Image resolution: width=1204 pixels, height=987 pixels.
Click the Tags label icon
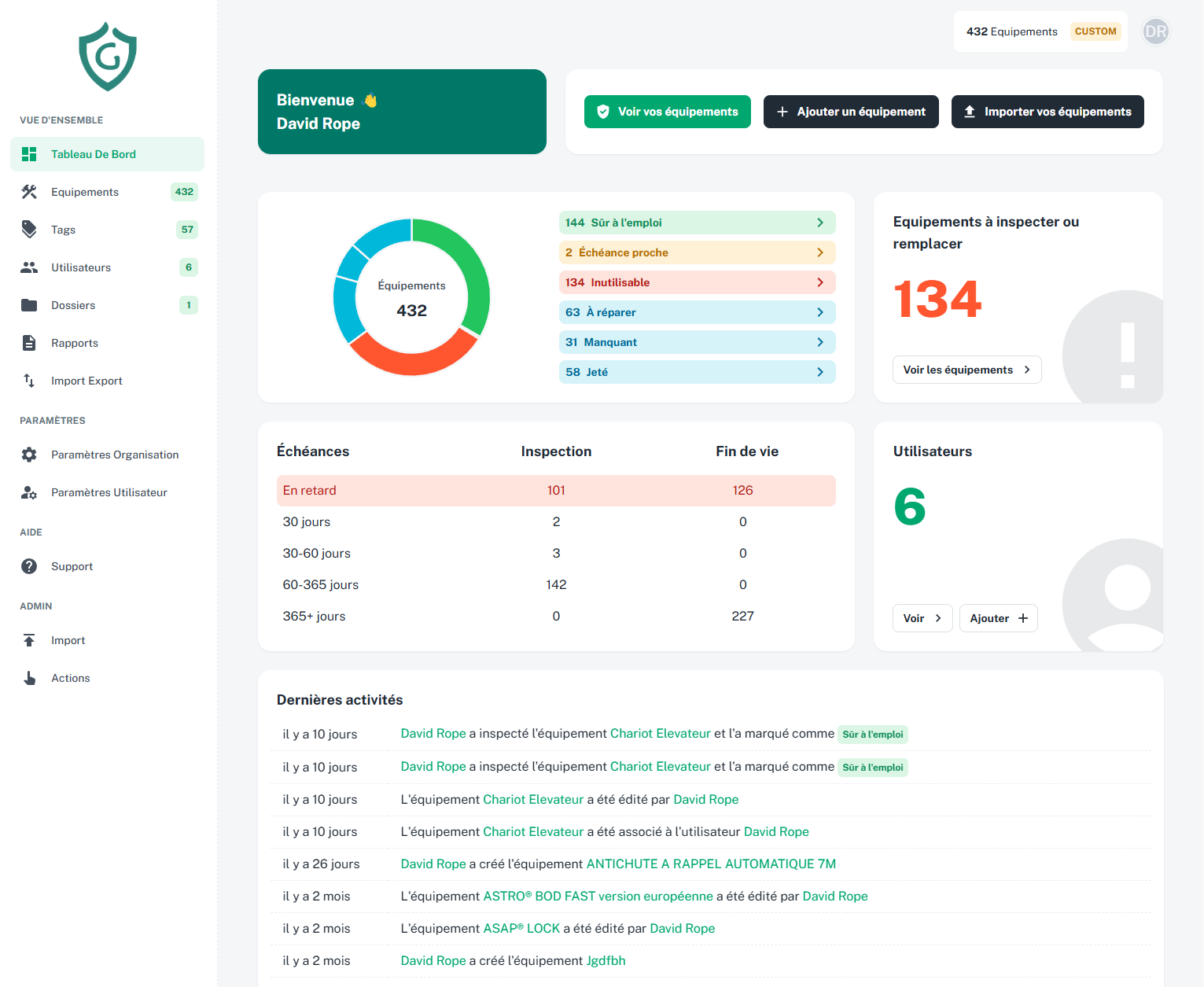[x=29, y=230]
